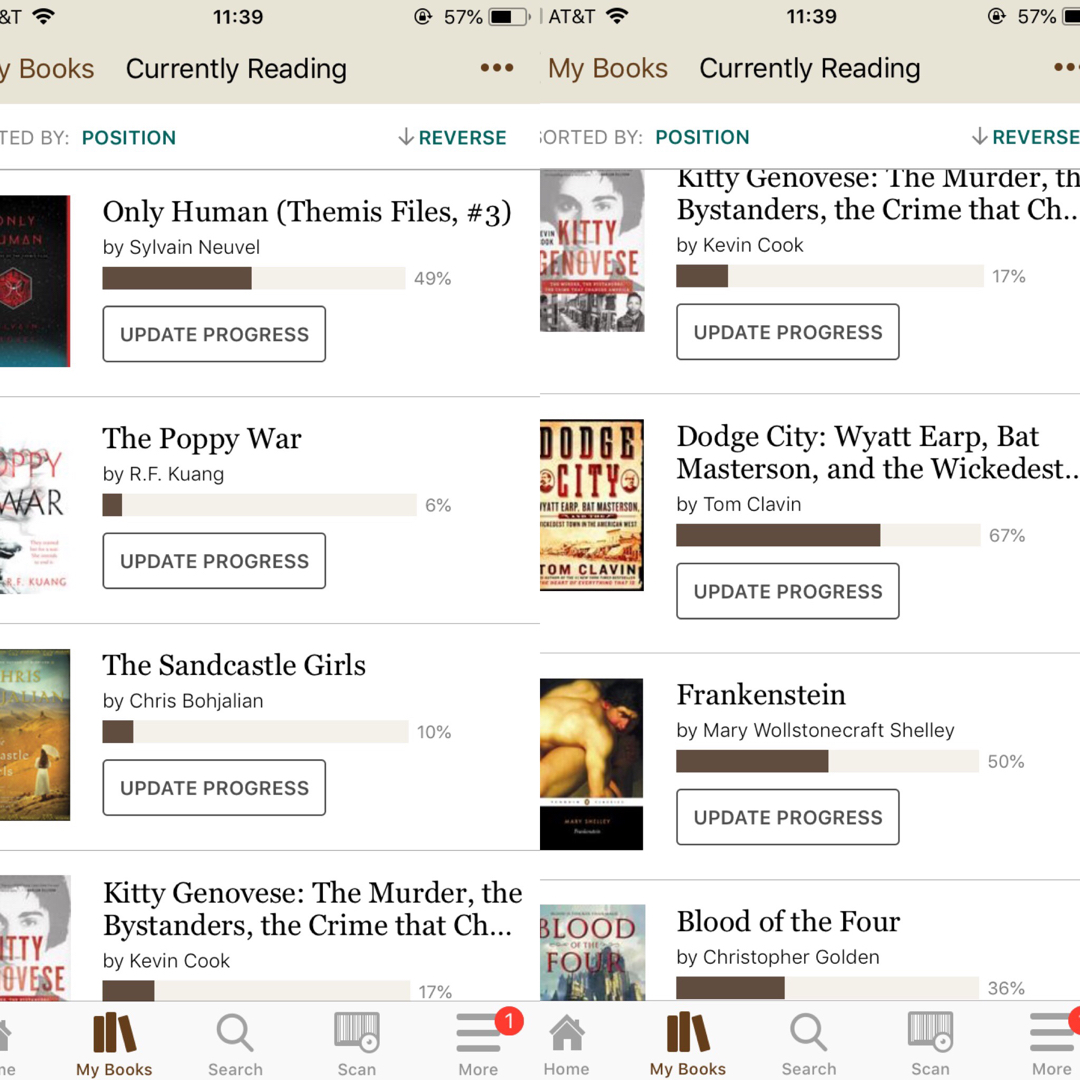Open the Frankenstein book cover
Viewport: 1080px width, 1080px height.
(591, 764)
